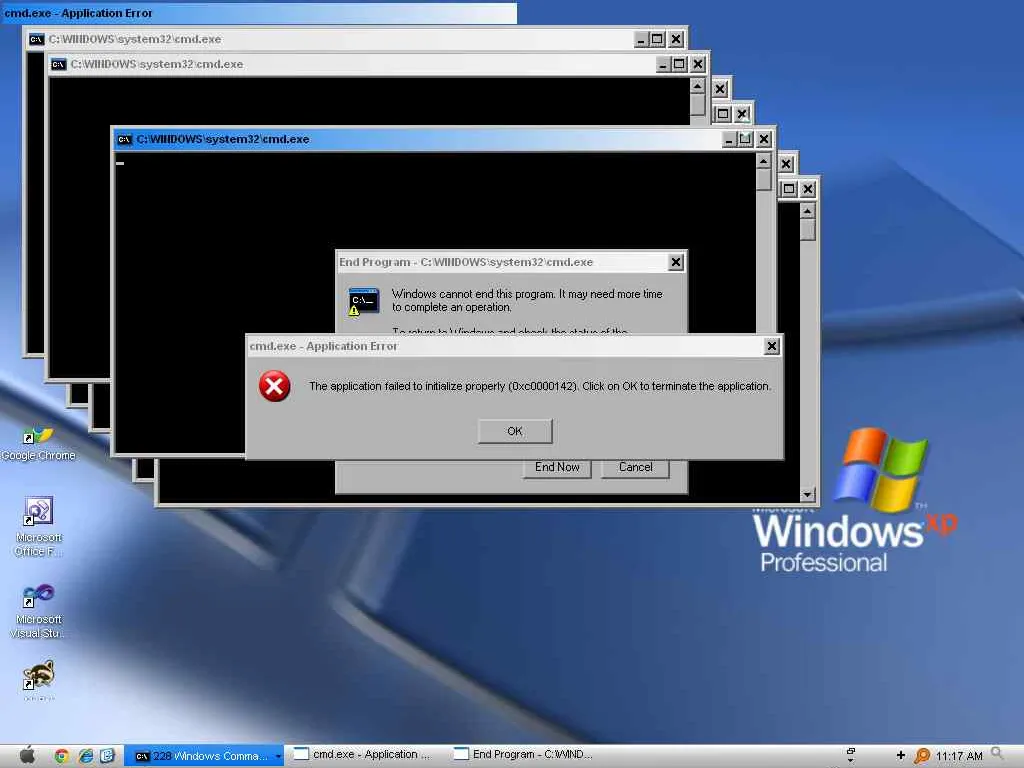Close the cmd.exe Application Error dialog
The width and height of the screenshot is (1024, 768).
click(771, 346)
